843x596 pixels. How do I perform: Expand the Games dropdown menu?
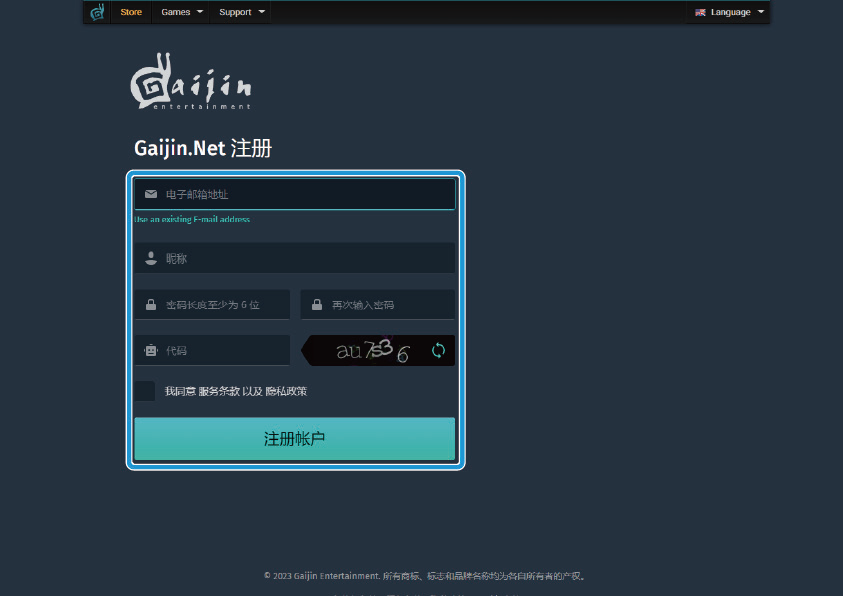182,12
